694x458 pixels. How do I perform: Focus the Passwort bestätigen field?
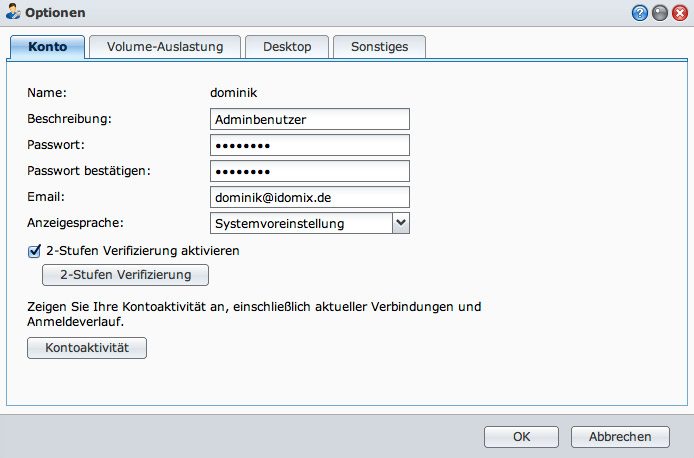310,171
